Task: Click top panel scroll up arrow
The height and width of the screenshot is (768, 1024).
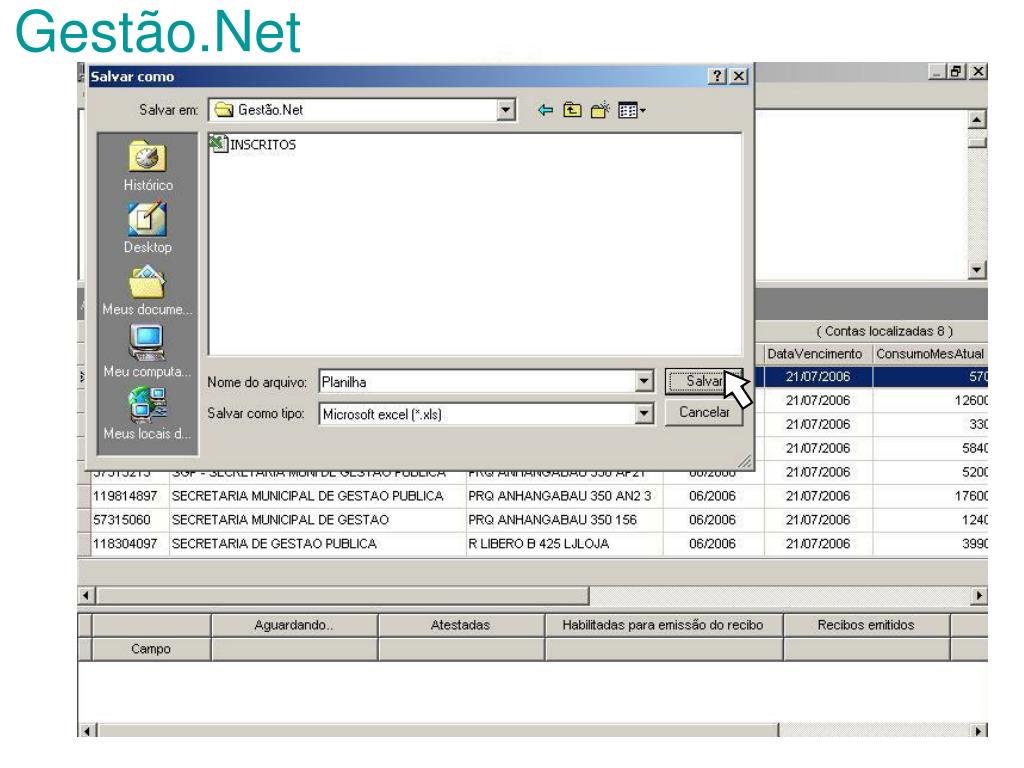Action: pos(976,120)
